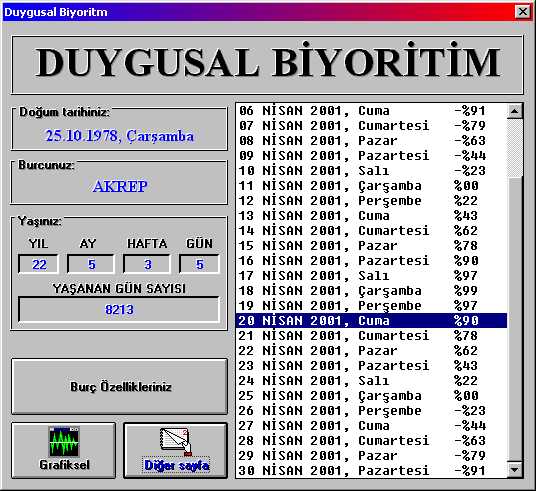
Task: Select row 14 NİSAN 2001, Cumartesi
Action: (x=372, y=231)
